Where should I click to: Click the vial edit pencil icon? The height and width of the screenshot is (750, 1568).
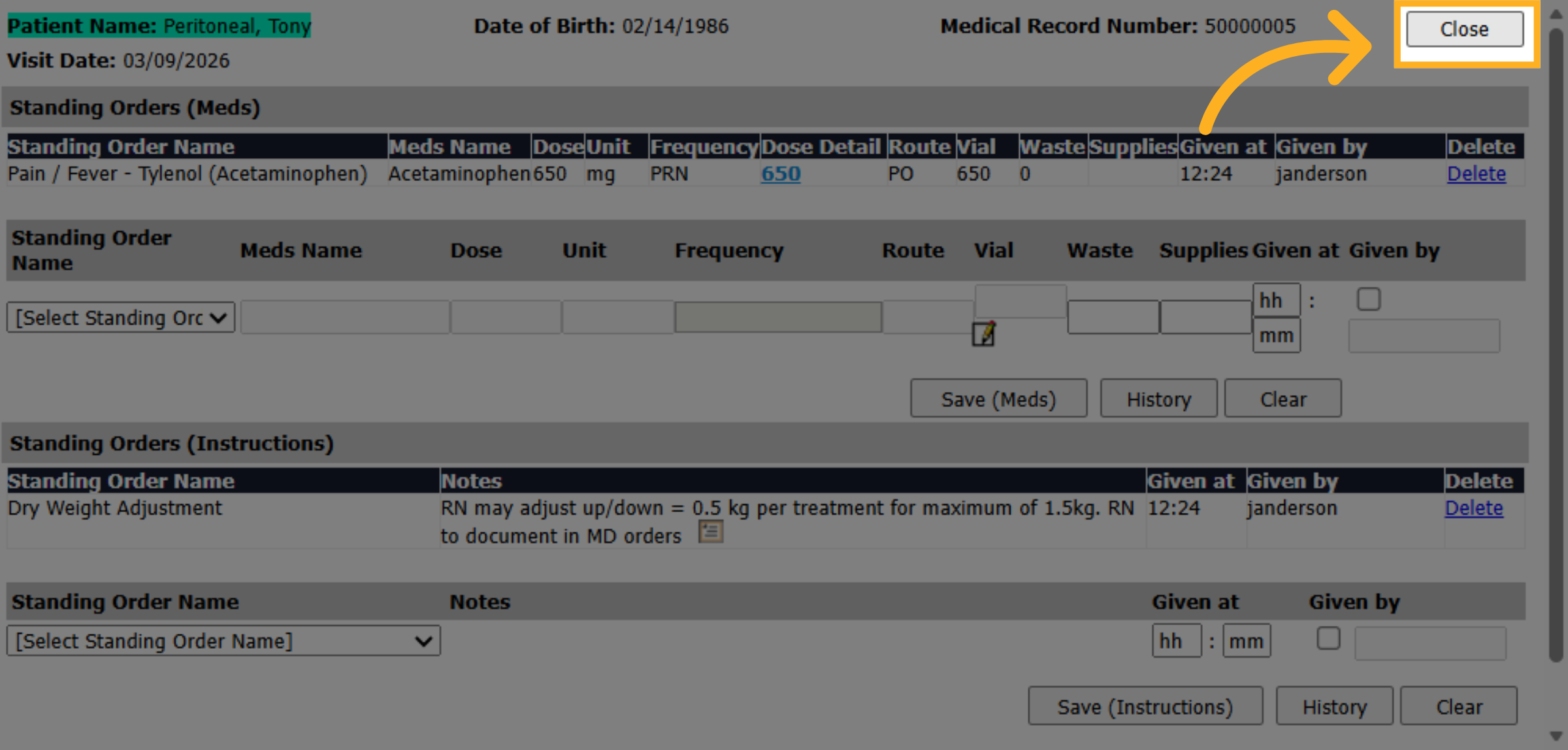(x=983, y=334)
